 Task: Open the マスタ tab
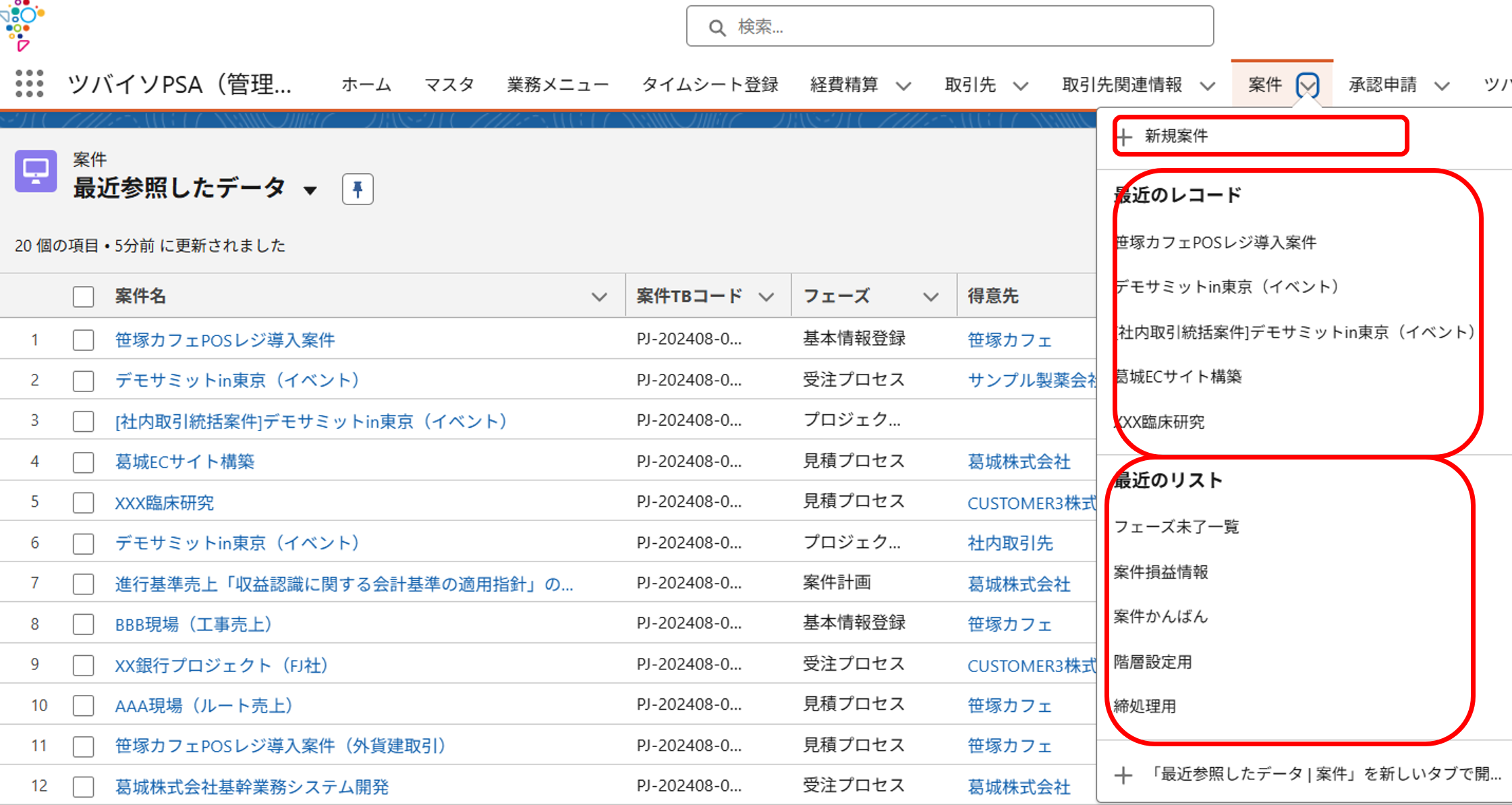[449, 84]
